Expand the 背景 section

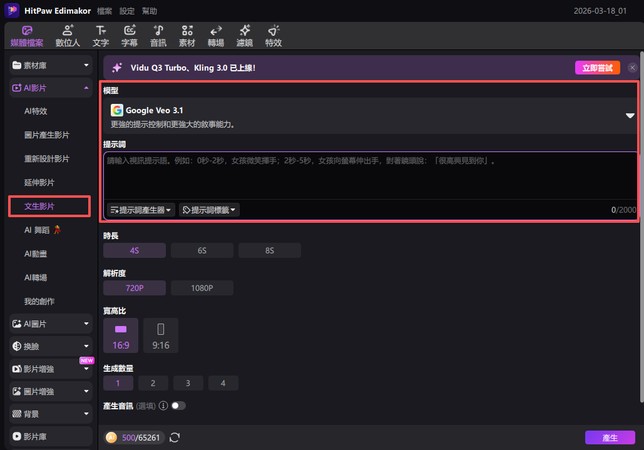[x=51, y=414]
